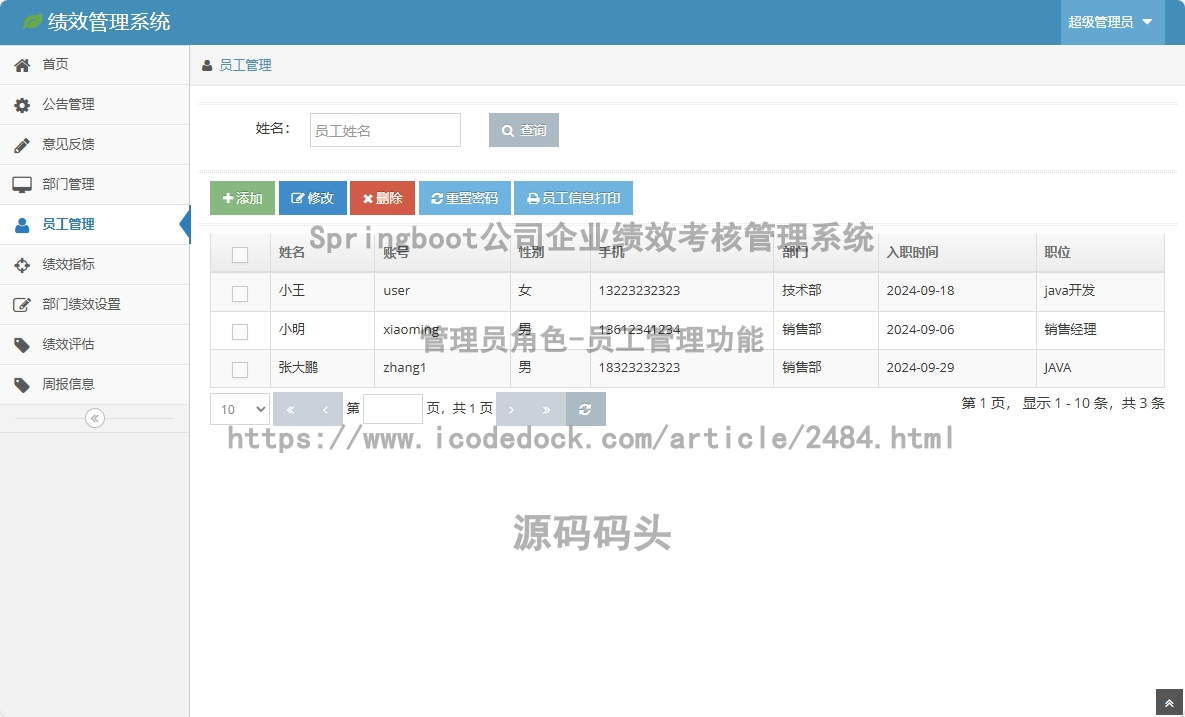Open 周报信息 from the sidebar
The width and height of the screenshot is (1185, 717).
(x=94, y=385)
